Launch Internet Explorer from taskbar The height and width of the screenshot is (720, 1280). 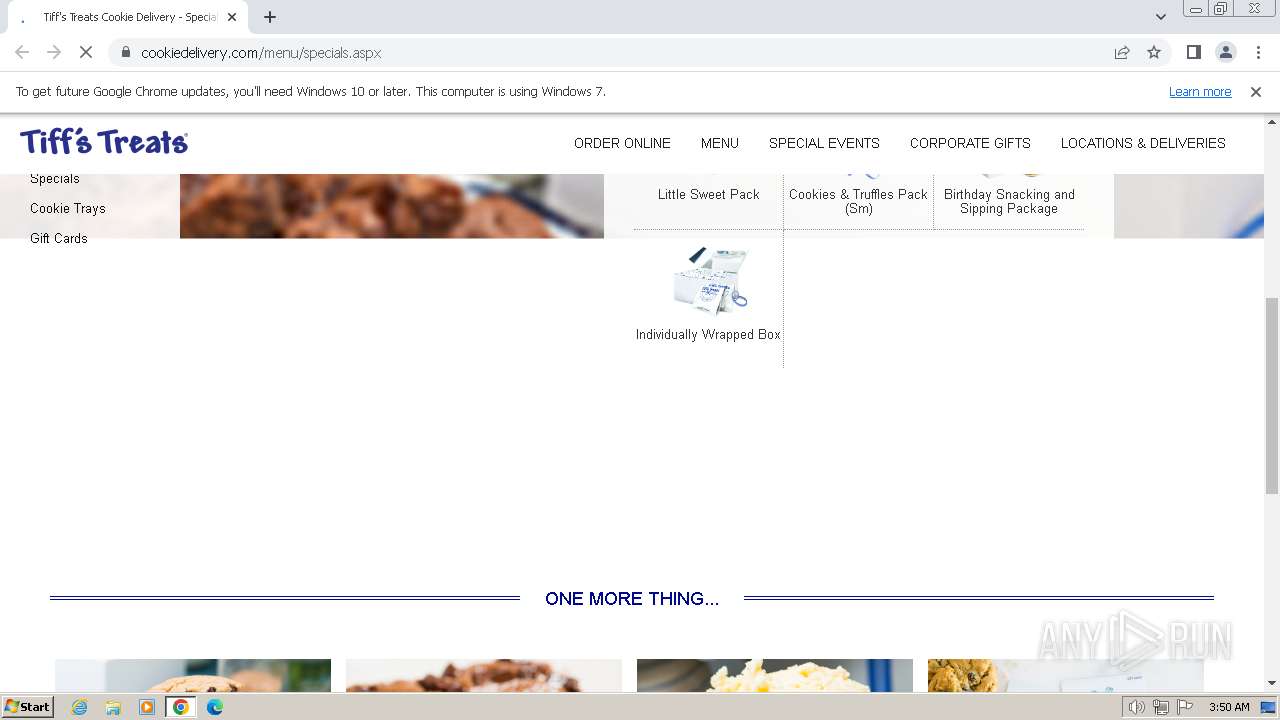tap(79, 707)
